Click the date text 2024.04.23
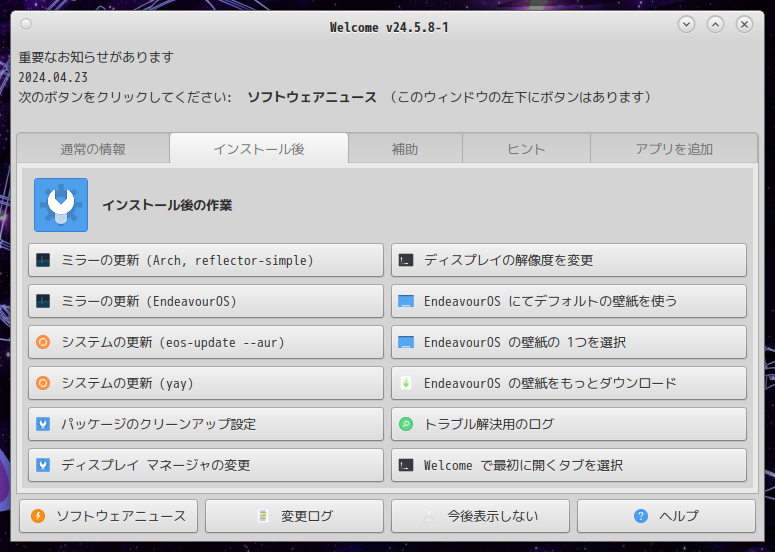 tap(53, 78)
